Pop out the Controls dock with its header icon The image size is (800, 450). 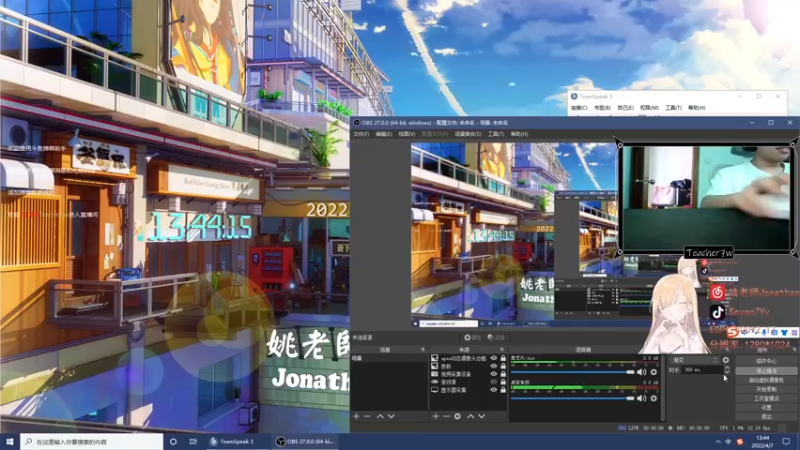[794, 349]
